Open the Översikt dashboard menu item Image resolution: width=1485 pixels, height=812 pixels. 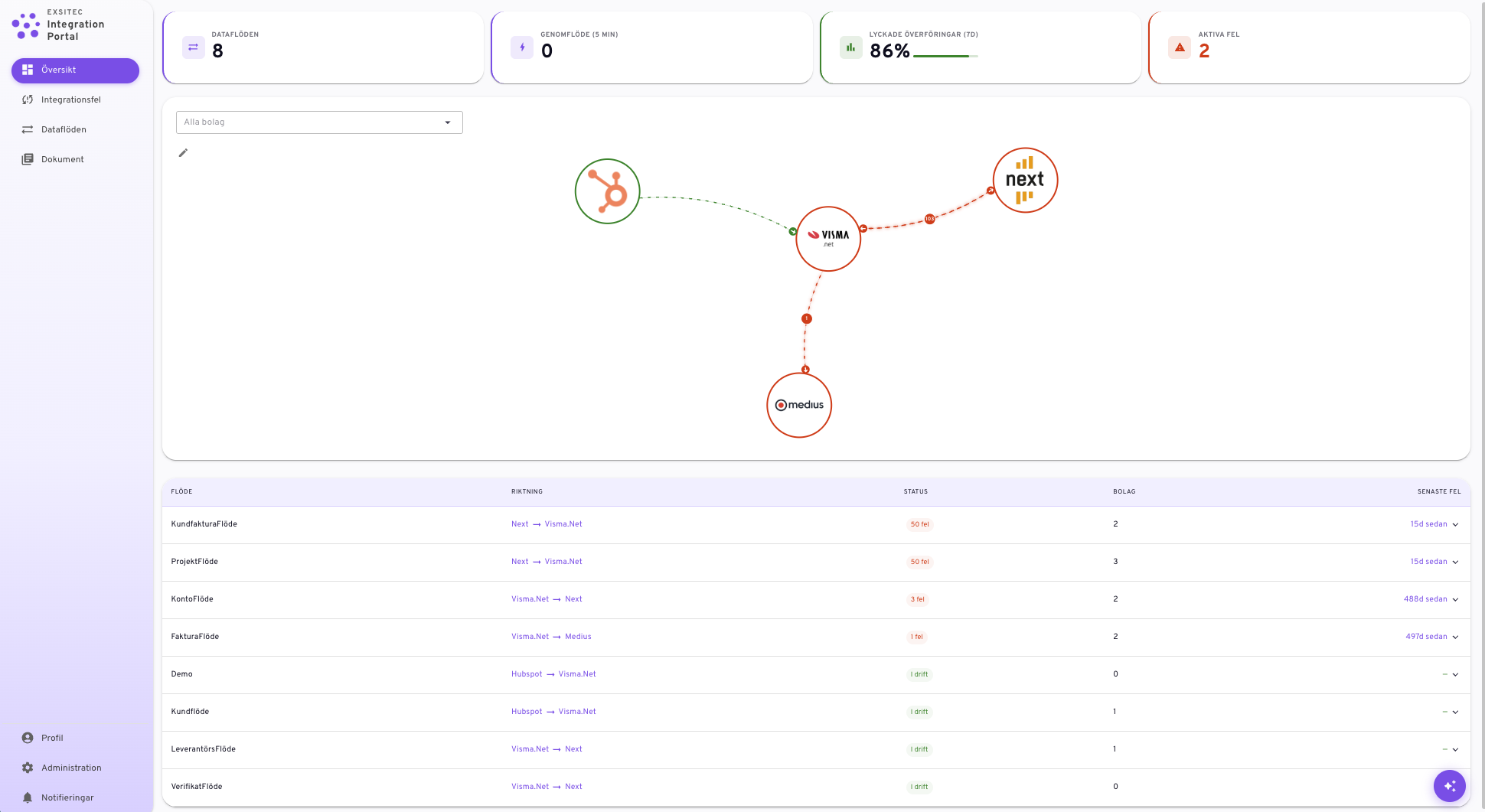point(75,70)
